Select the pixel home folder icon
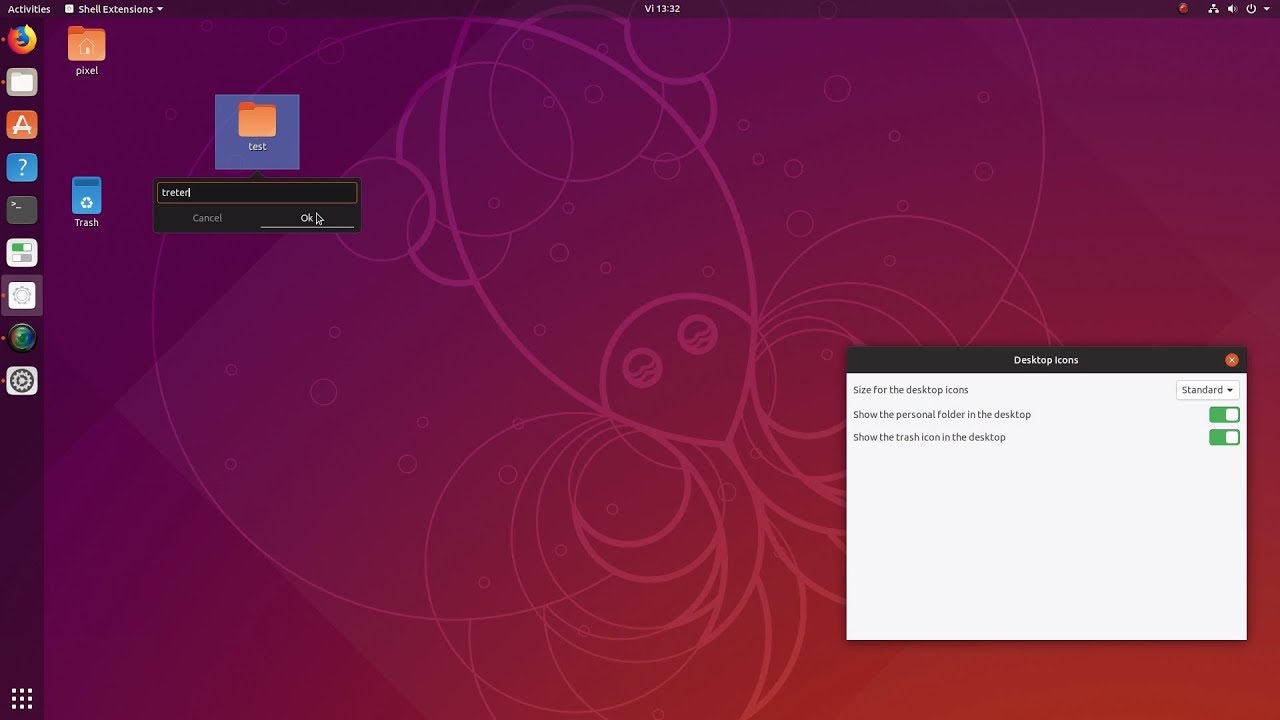 pyautogui.click(x=87, y=50)
